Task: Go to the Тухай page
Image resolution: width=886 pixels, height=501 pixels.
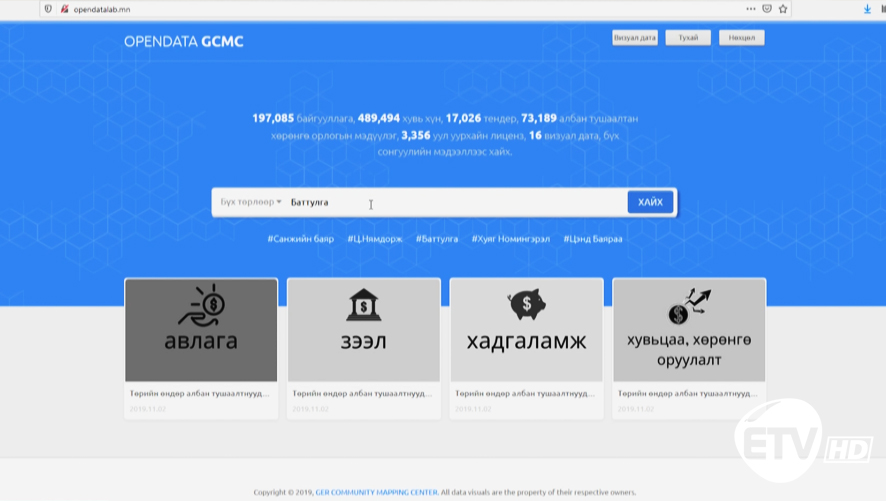Action: point(688,38)
